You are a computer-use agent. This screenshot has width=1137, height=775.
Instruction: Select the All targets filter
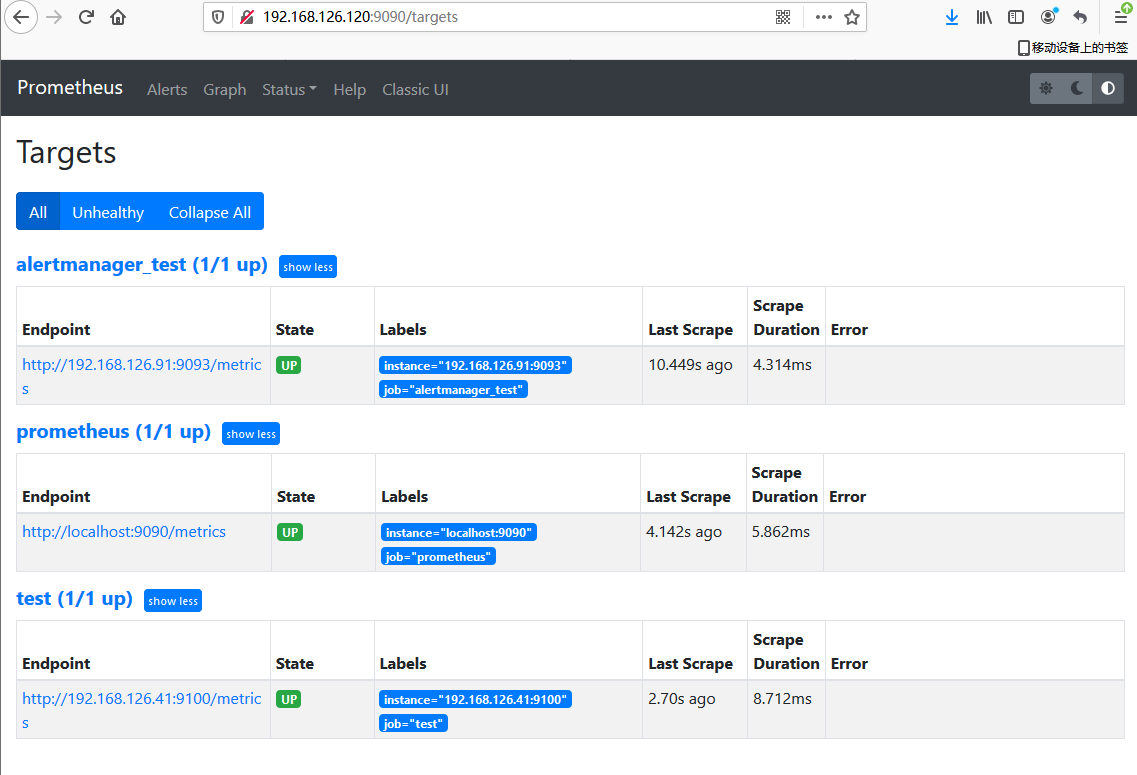(x=38, y=212)
